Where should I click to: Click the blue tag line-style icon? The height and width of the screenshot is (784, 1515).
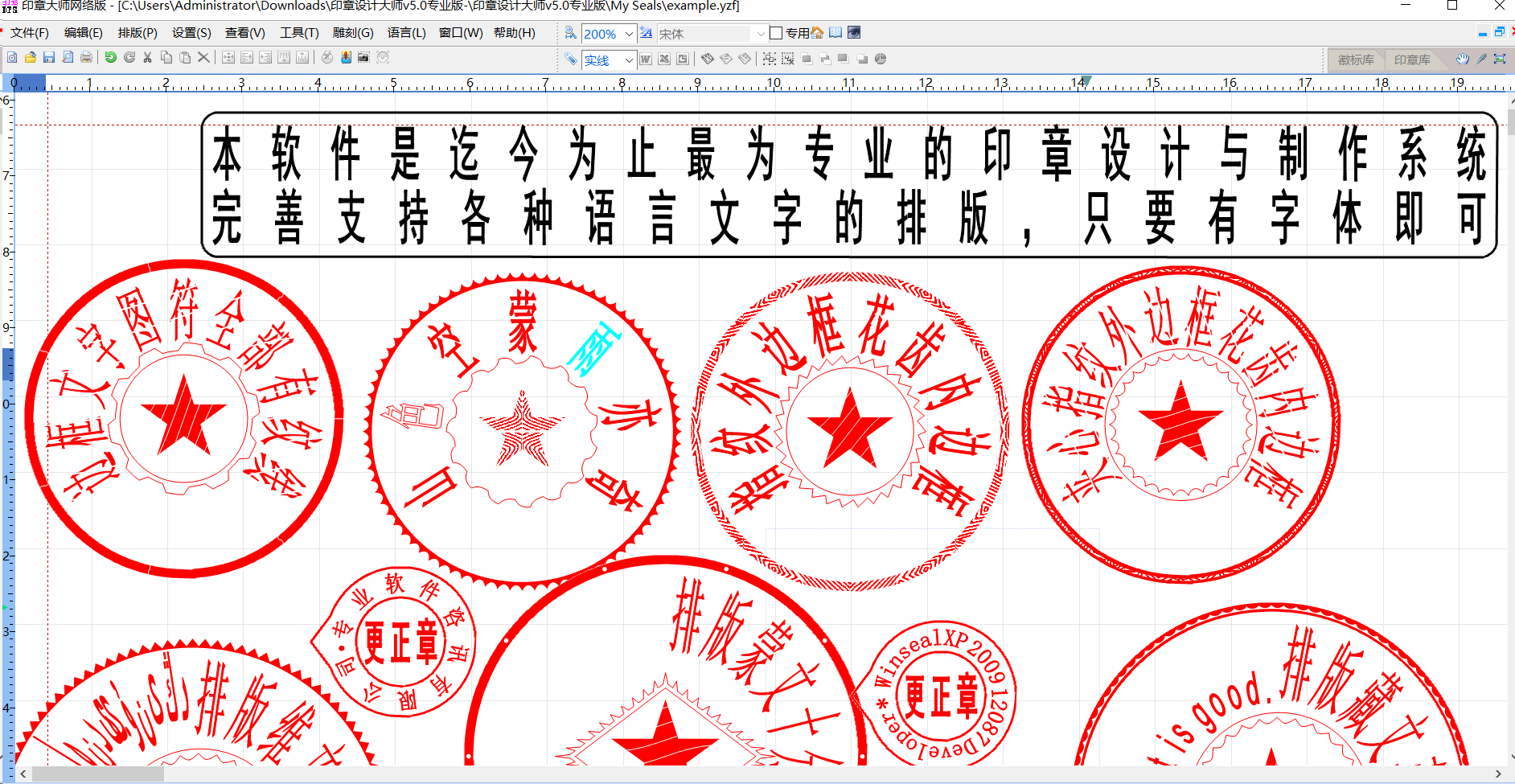pyautogui.click(x=570, y=59)
